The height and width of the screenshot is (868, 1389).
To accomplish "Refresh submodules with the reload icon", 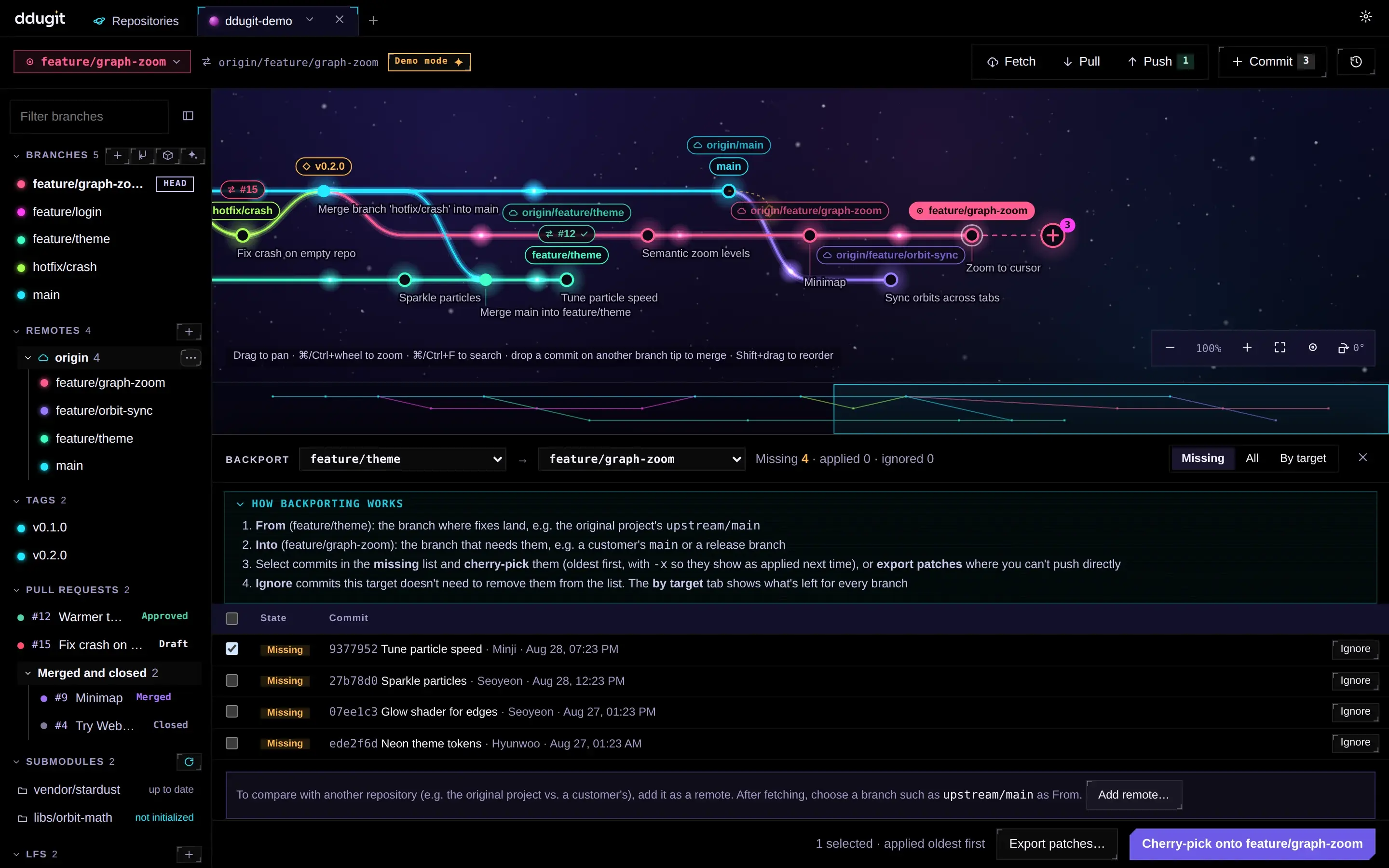I will coord(189,762).
